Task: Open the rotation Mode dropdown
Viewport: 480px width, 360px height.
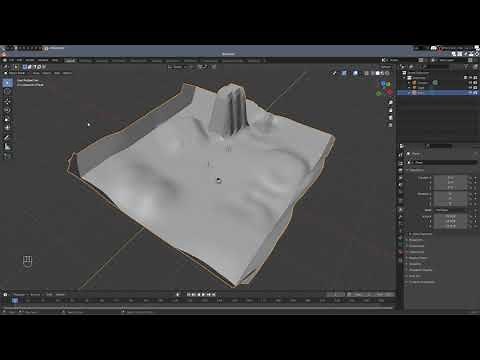Action: tap(451, 210)
